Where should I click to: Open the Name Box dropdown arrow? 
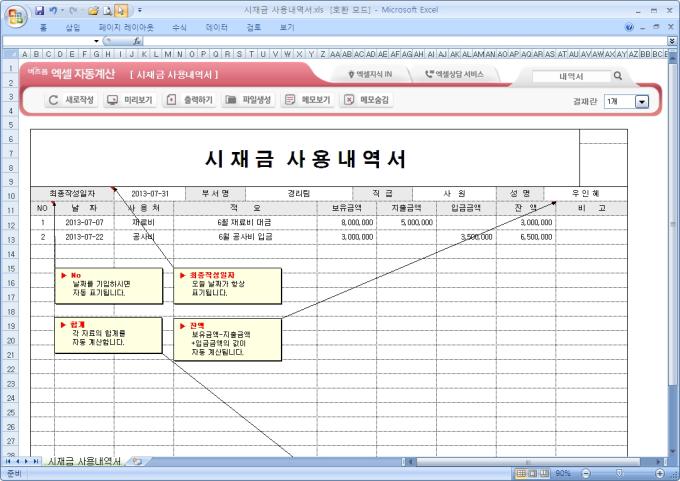click(96, 41)
